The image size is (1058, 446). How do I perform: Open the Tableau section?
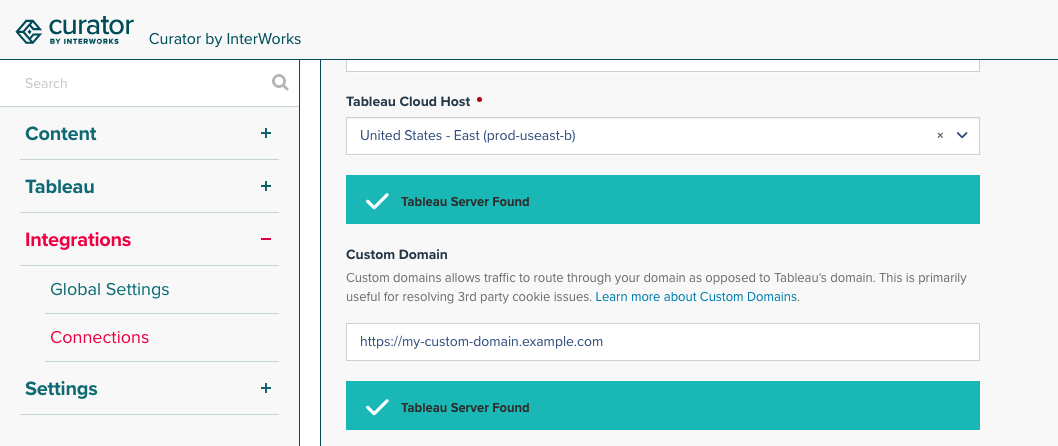pos(59,187)
